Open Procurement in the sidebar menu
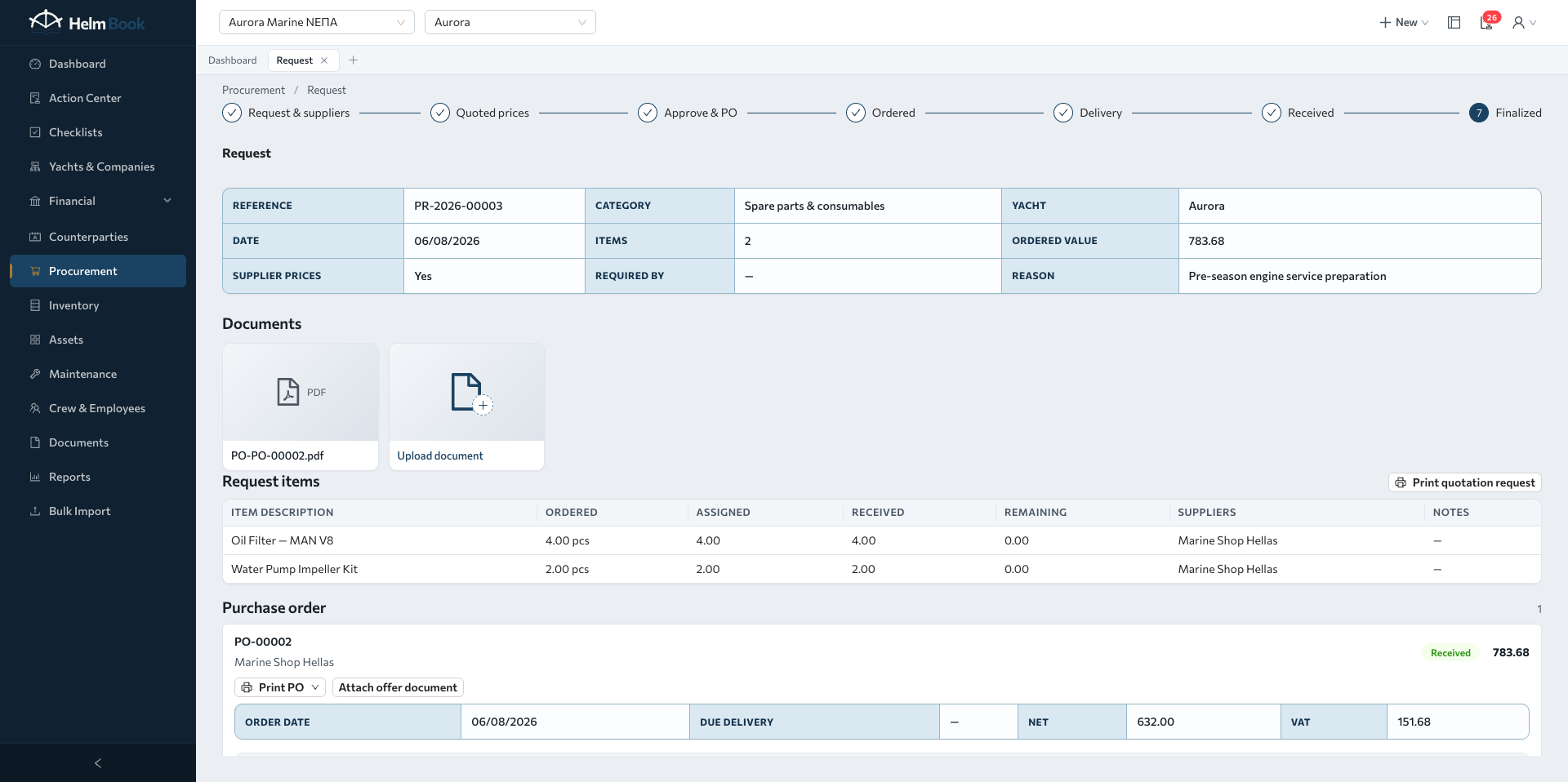1568x782 pixels. click(98, 271)
